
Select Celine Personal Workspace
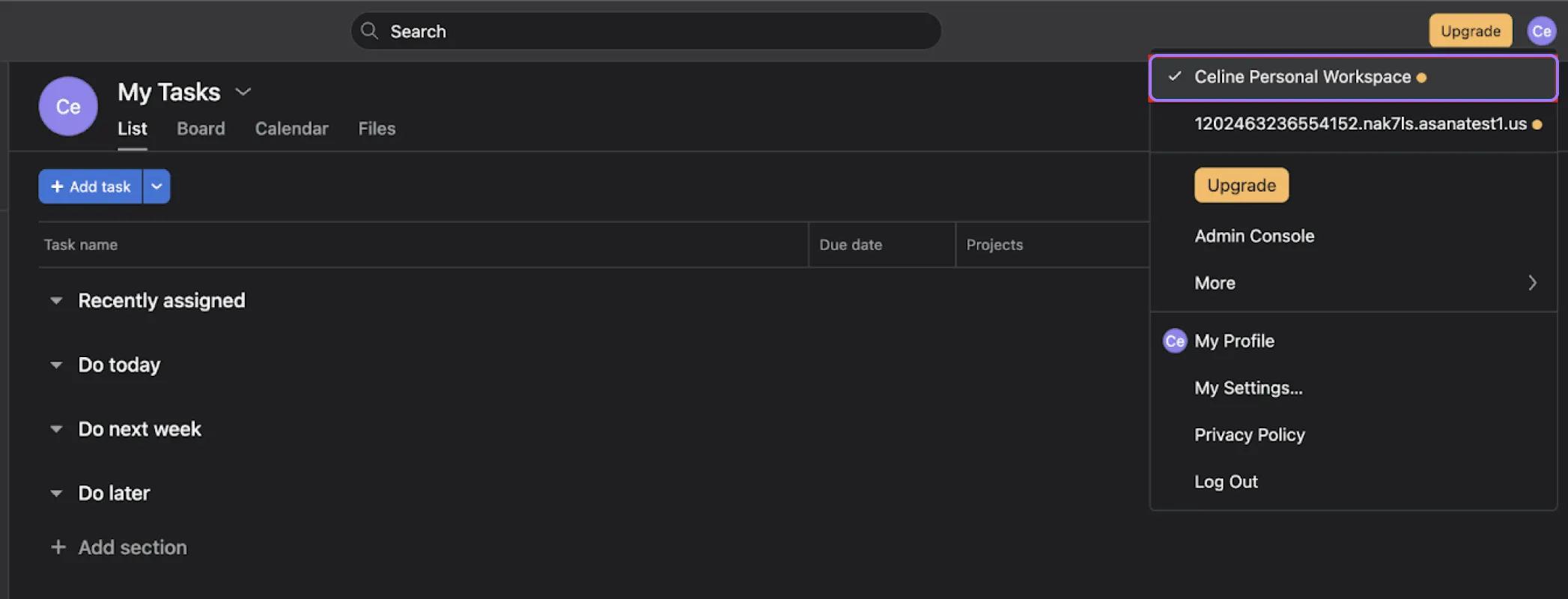coord(1353,77)
